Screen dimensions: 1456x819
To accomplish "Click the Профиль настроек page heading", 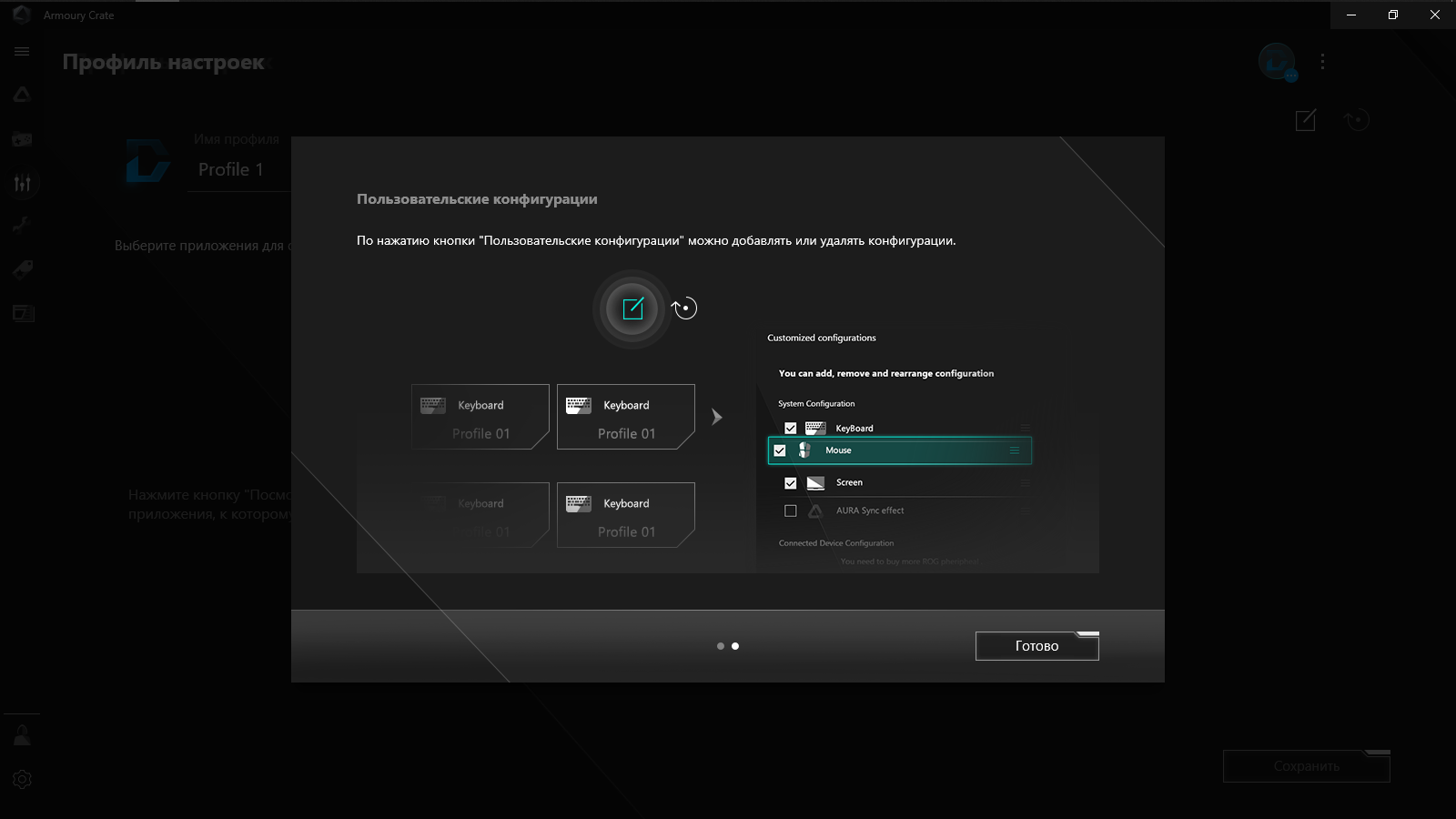I will 164,62.
